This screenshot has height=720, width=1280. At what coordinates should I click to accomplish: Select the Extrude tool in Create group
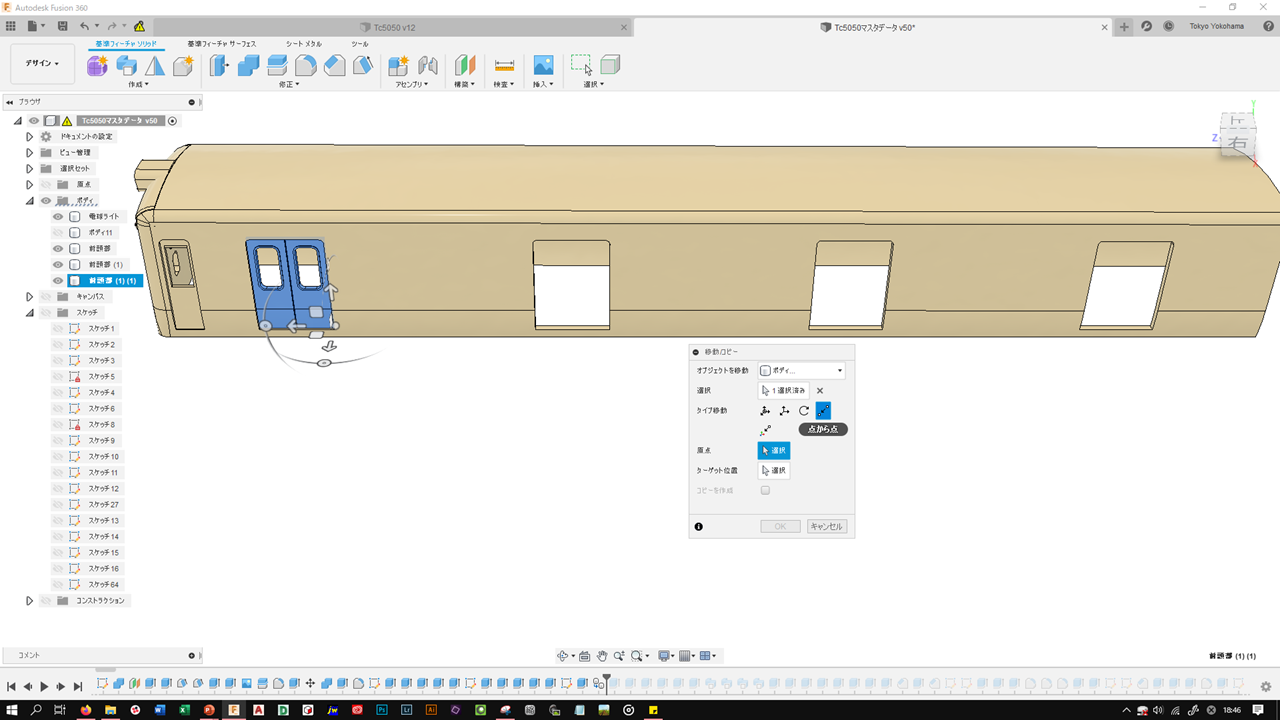[x=127, y=66]
